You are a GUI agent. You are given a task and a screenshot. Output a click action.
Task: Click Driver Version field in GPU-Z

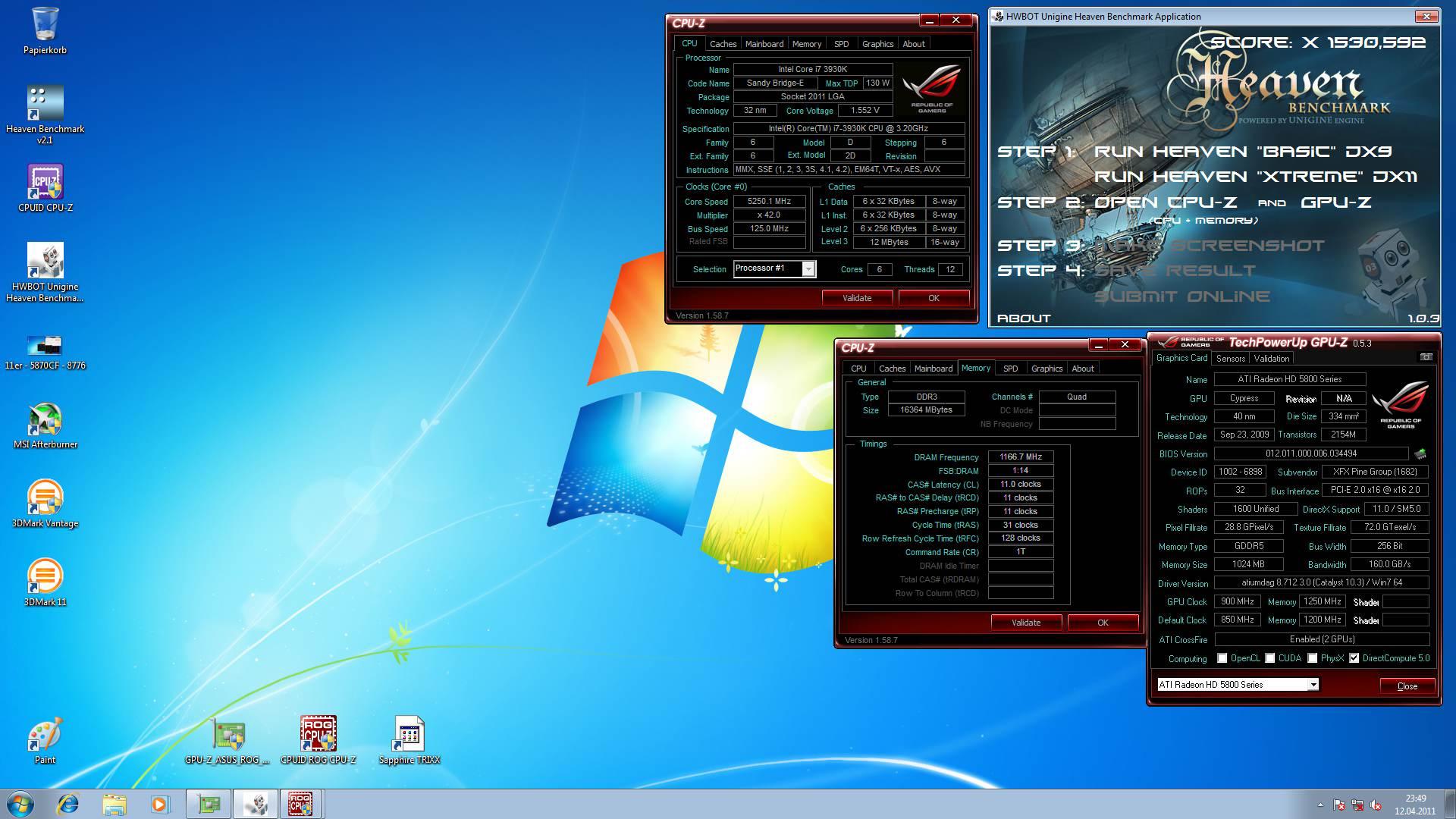click(x=1322, y=583)
